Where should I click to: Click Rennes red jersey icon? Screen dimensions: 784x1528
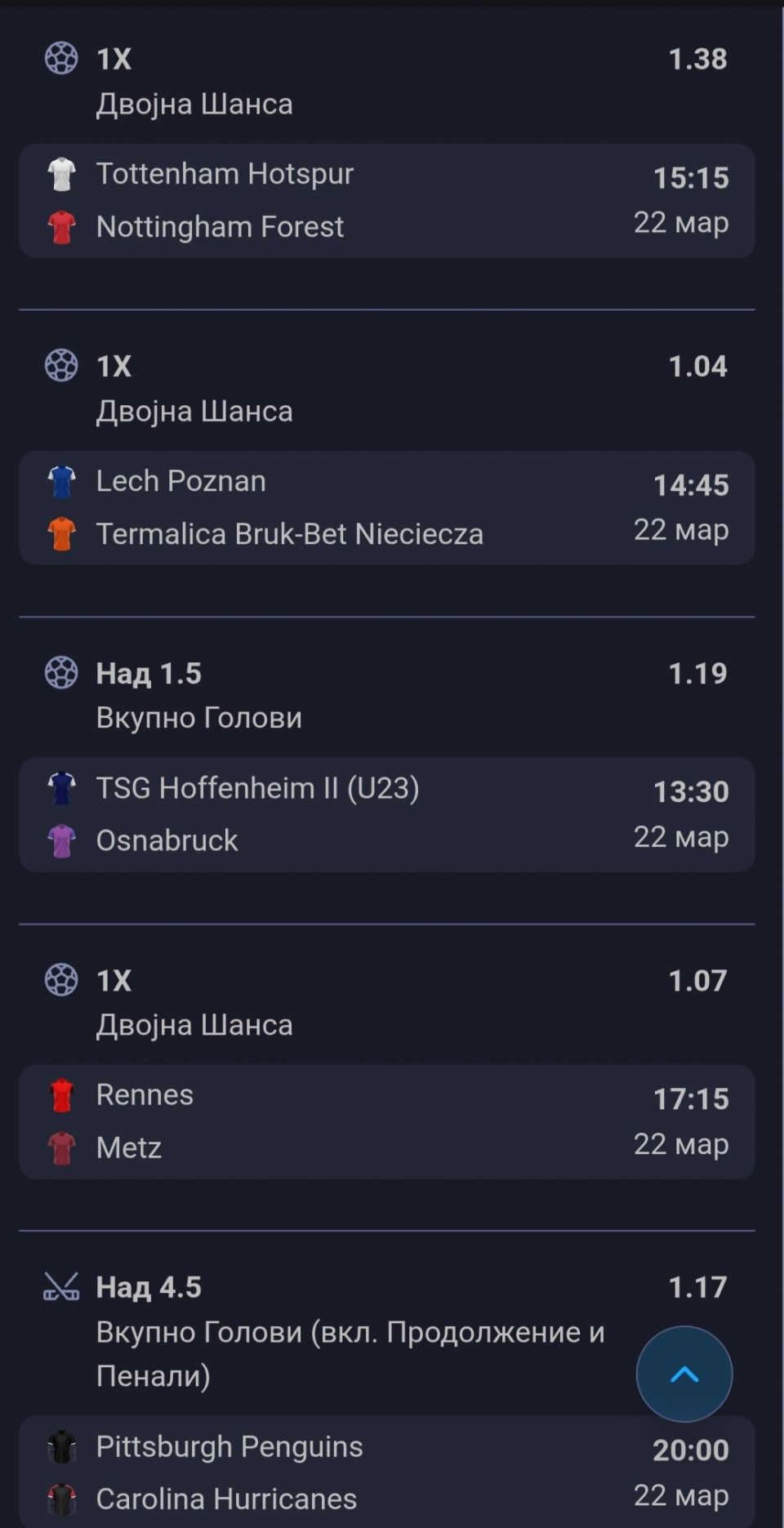pos(61,1095)
